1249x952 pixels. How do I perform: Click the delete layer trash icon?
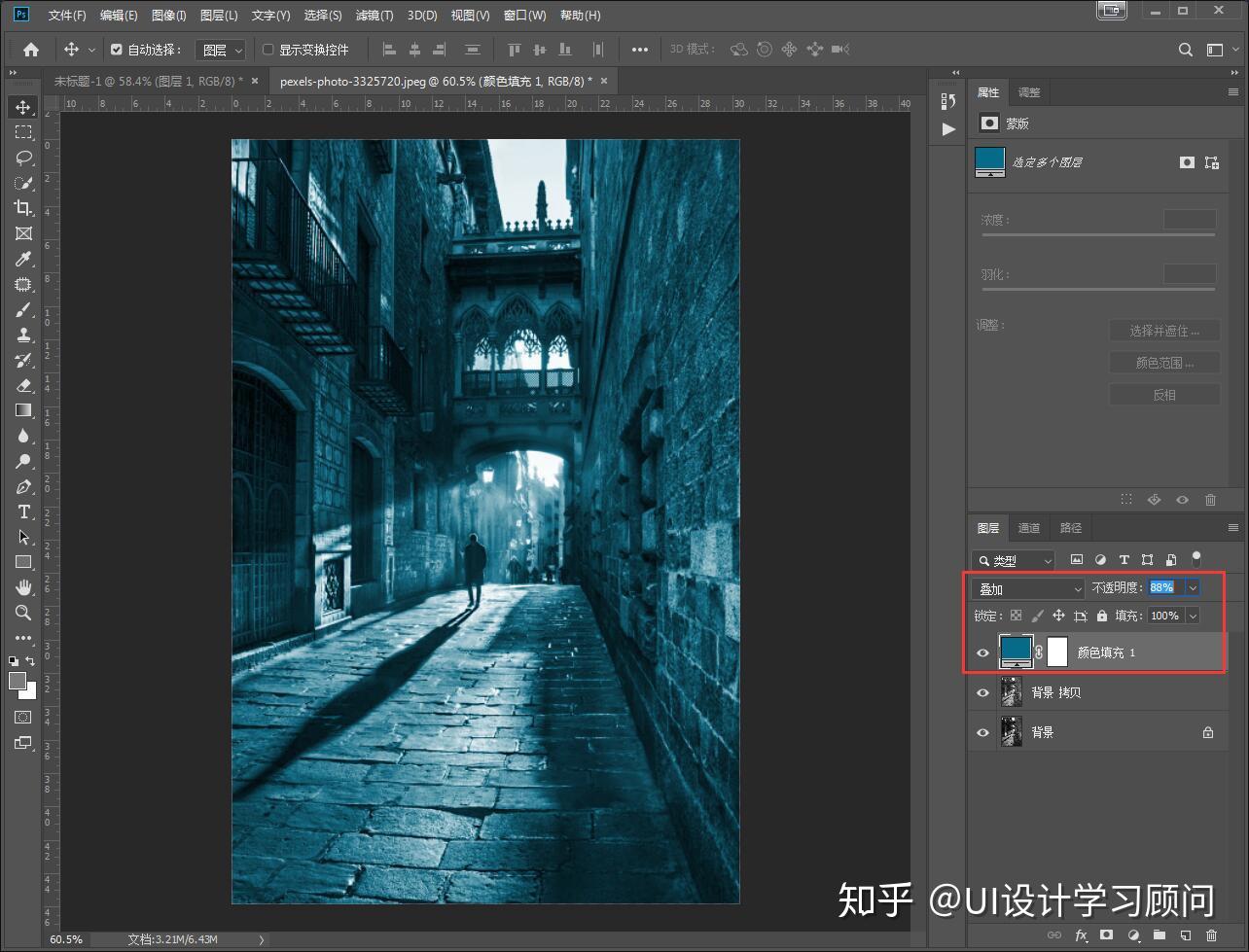(1211, 935)
